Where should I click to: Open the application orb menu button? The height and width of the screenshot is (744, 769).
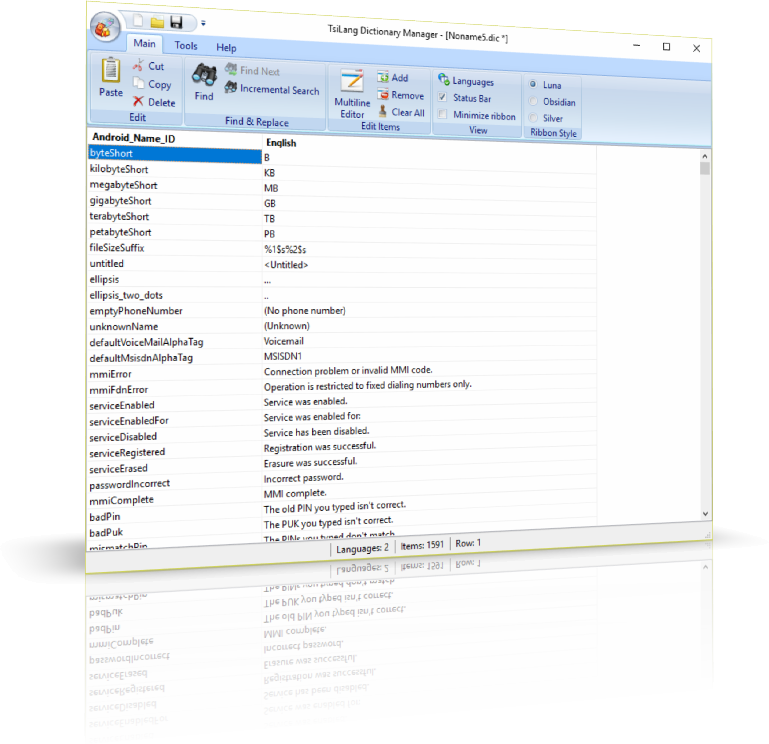click(x=105, y=27)
